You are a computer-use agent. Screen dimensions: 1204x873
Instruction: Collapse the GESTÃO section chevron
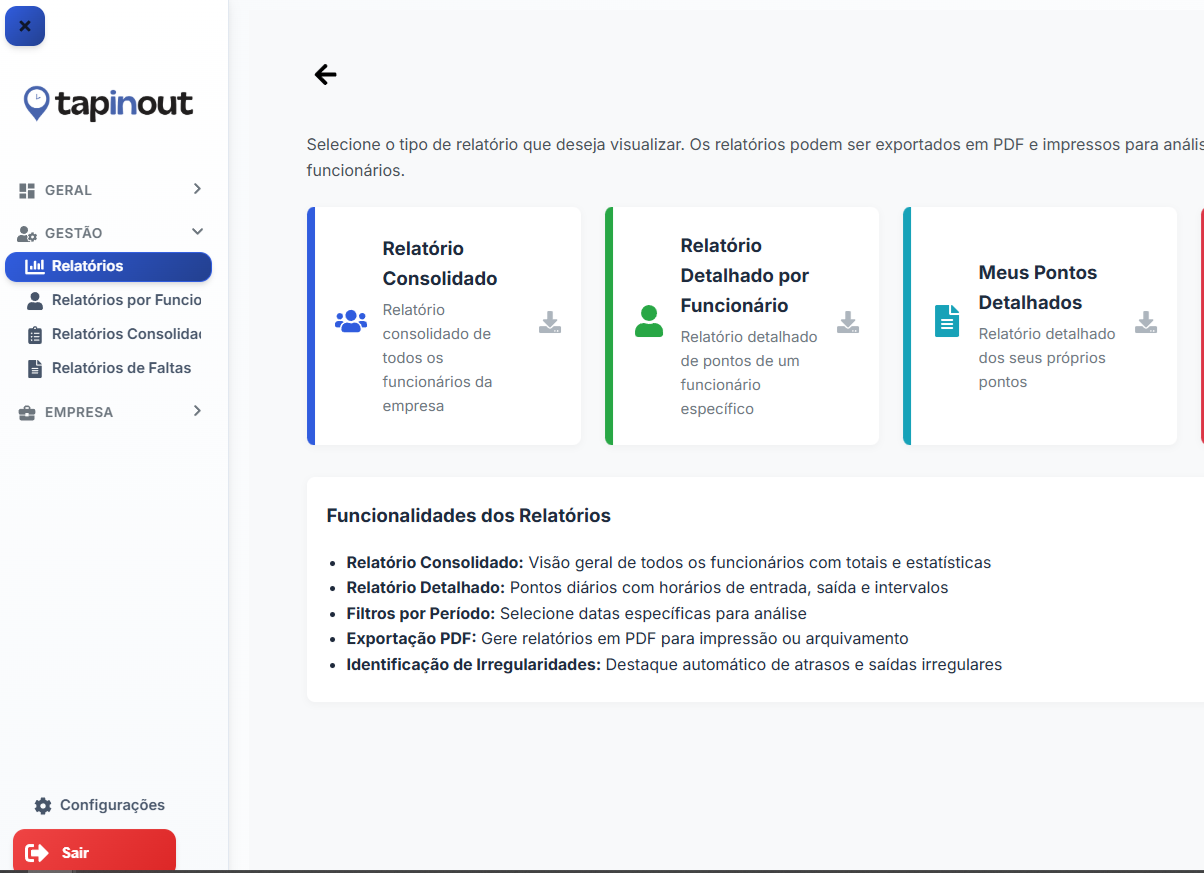tap(197, 232)
